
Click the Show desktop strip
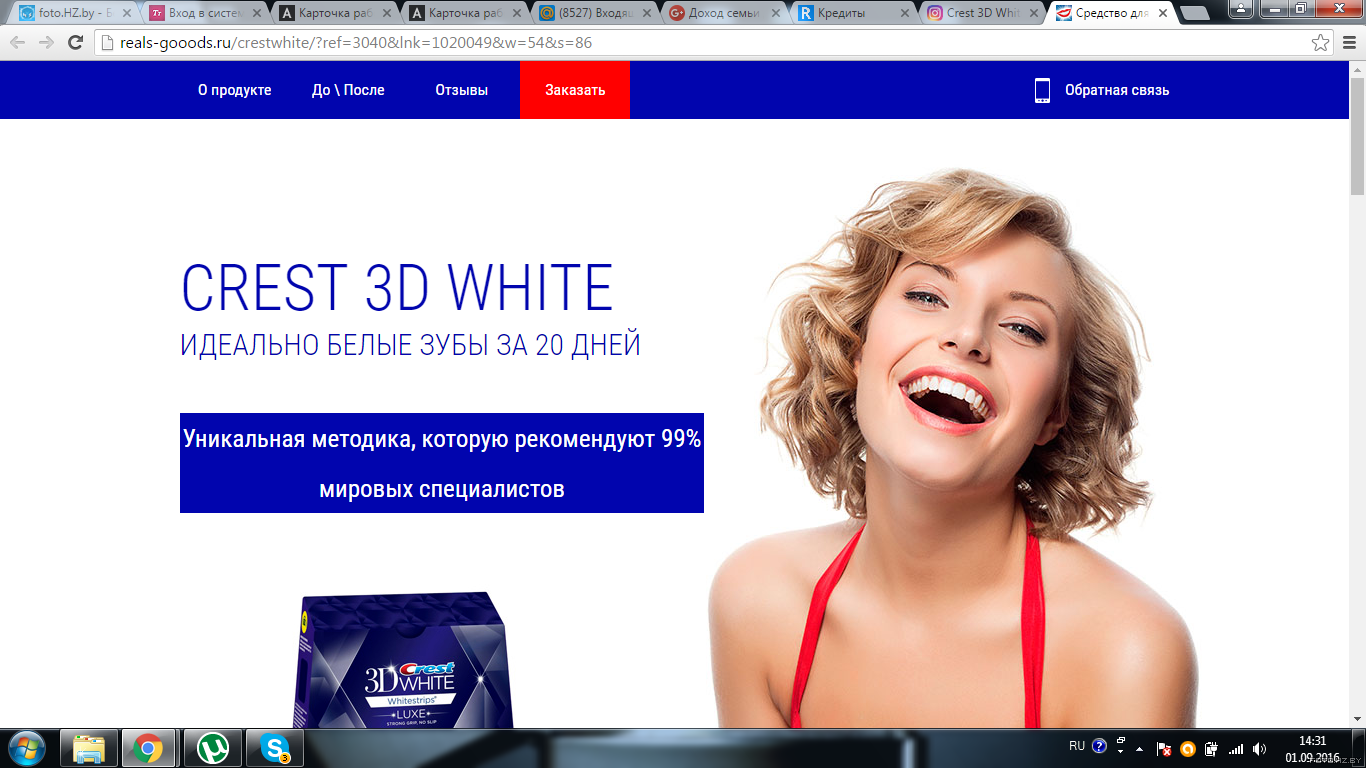tap(1359, 748)
